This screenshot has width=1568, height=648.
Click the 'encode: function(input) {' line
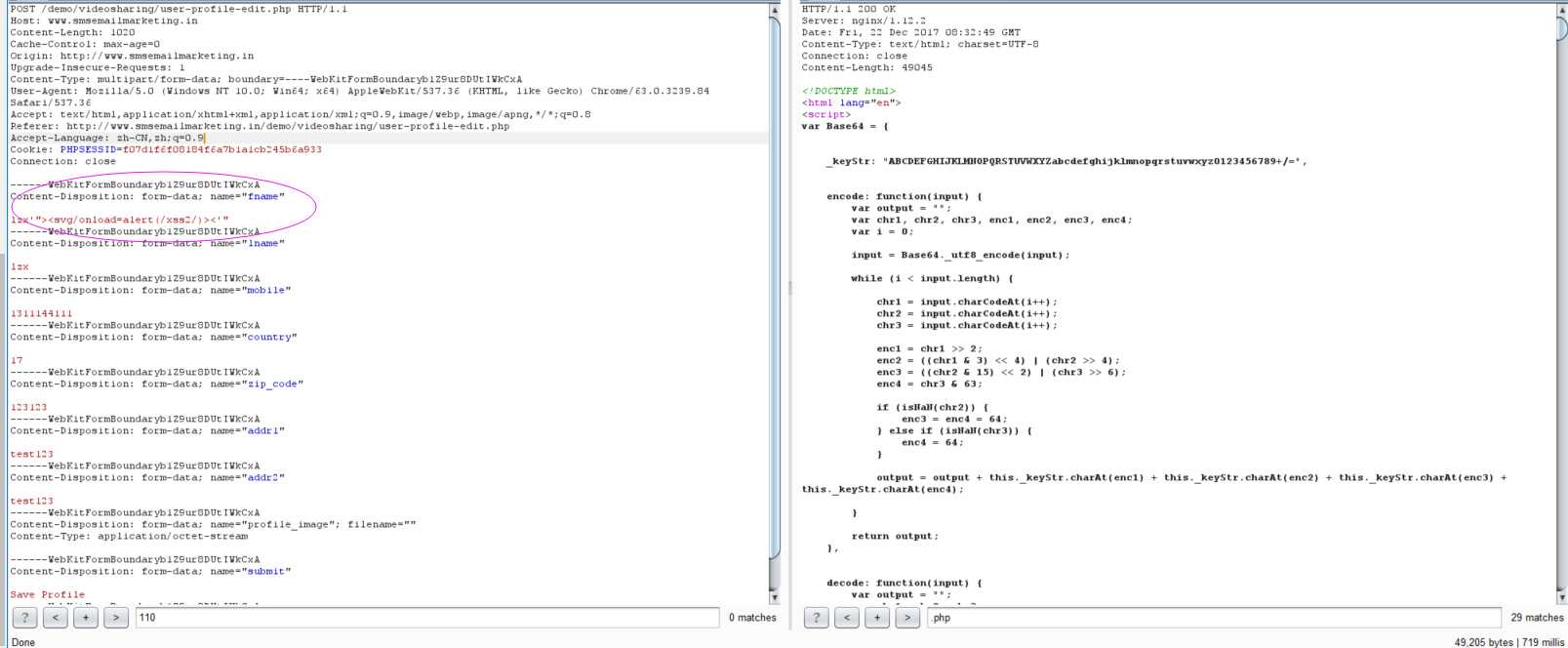905,196
